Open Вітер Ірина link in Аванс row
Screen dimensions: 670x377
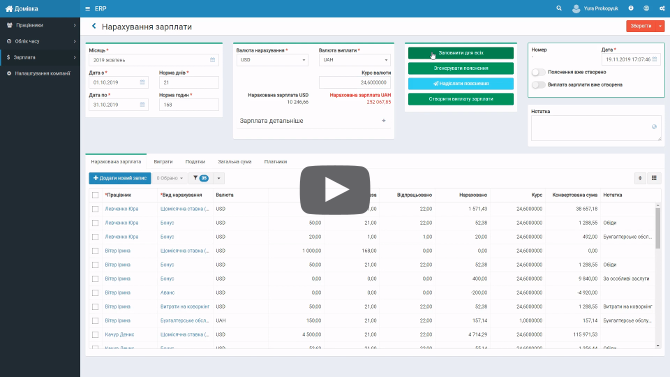pos(118,293)
